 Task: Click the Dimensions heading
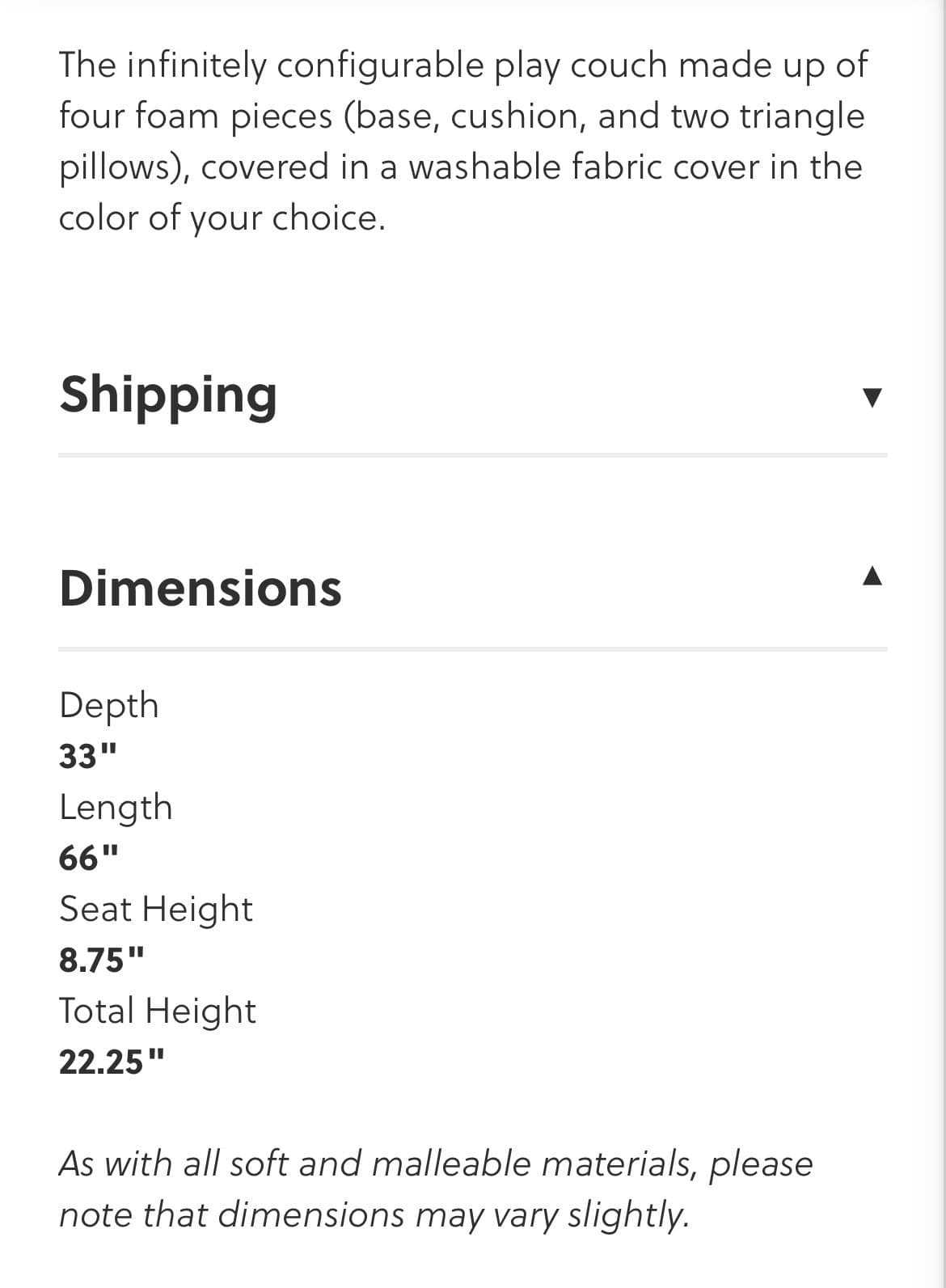201,588
